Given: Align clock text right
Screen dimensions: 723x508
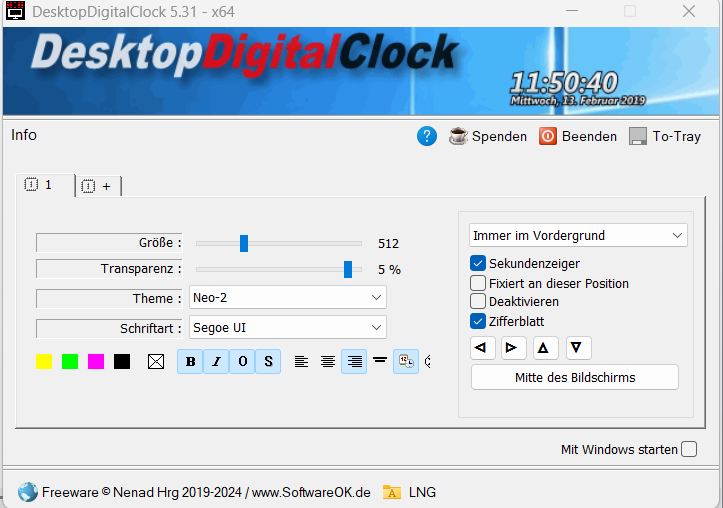Looking at the screenshot, I should [354, 361].
